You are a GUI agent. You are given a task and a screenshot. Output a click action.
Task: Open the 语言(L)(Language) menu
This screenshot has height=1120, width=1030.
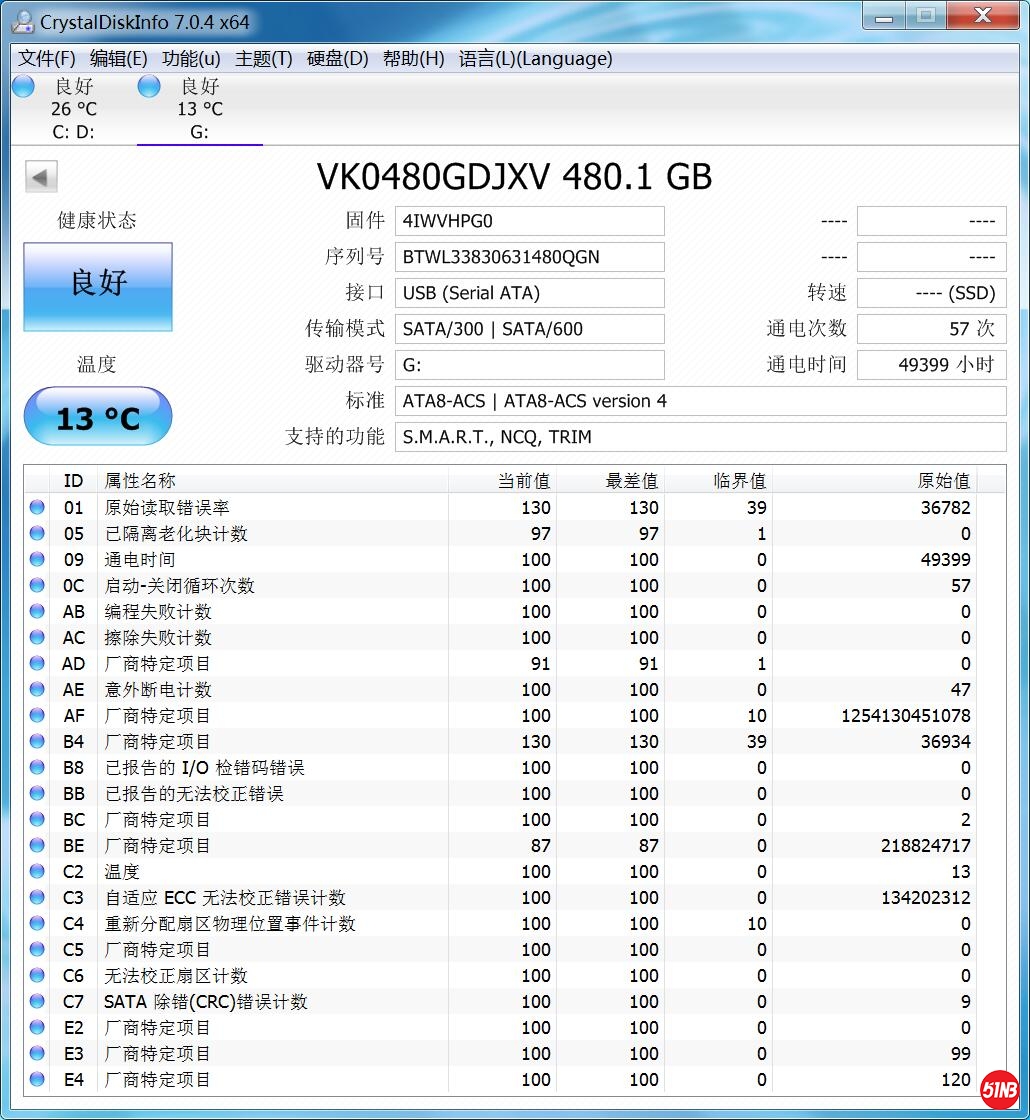[x=535, y=59]
